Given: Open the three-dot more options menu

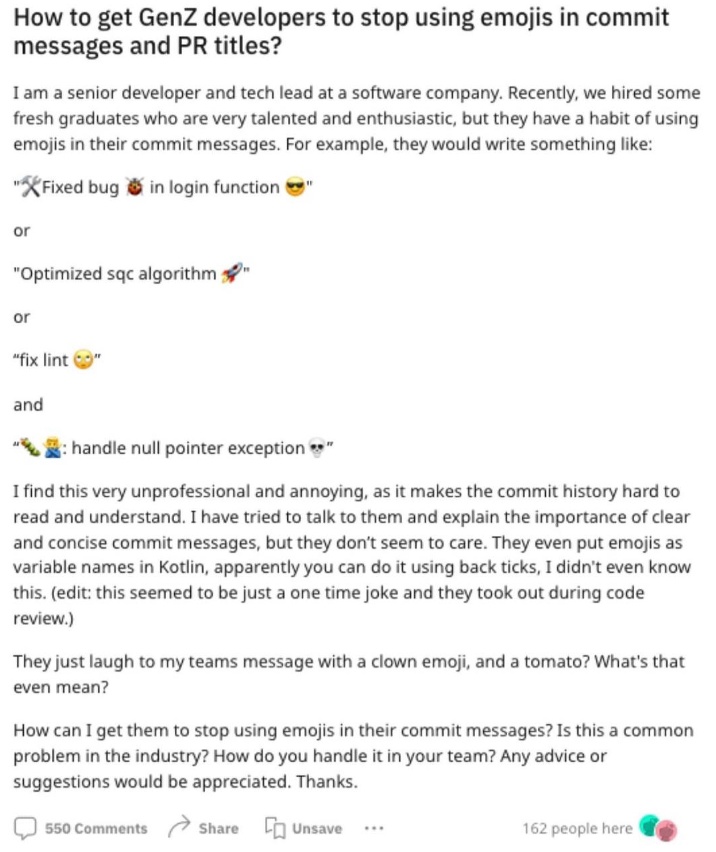Looking at the screenshot, I should pyautogui.click(x=373, y=828).
